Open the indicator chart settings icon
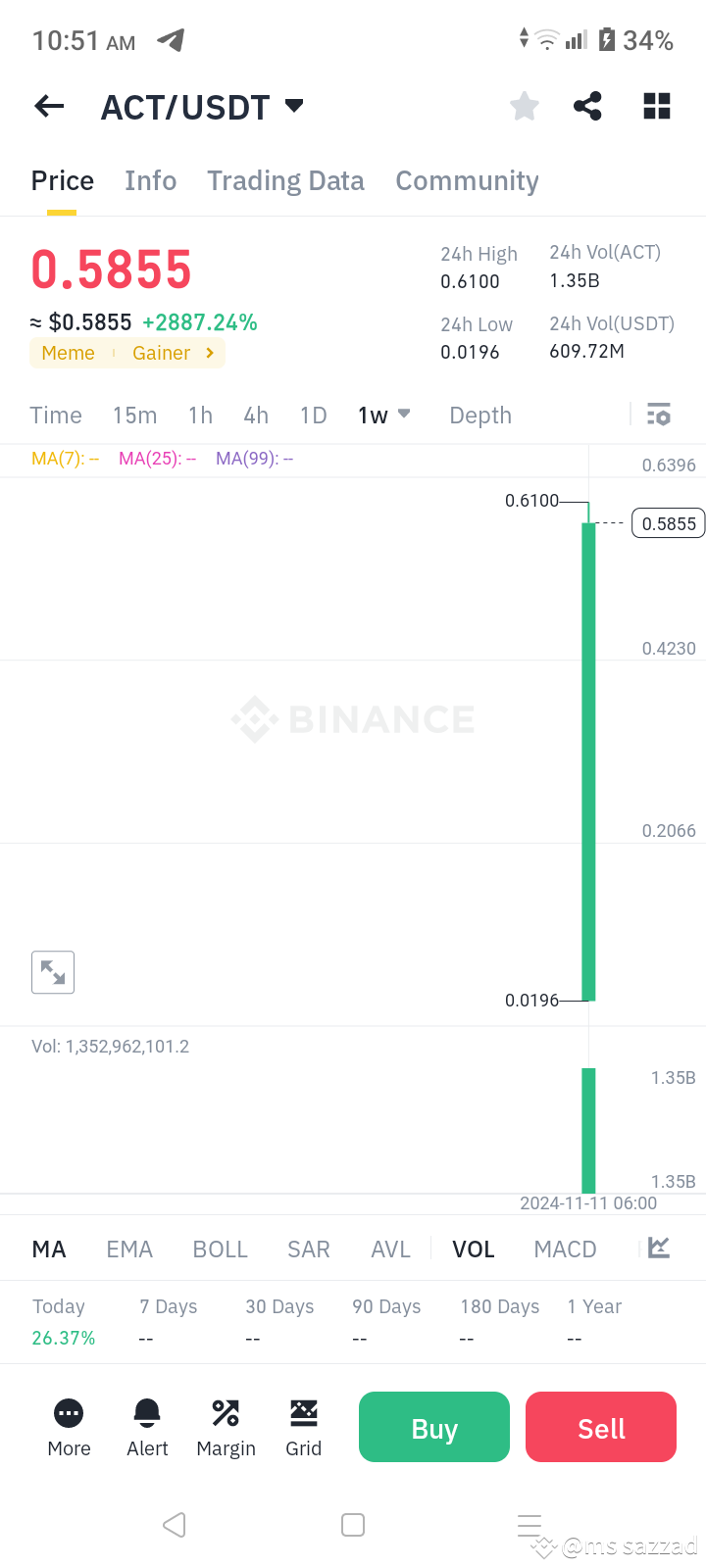706x1568 pixels. point(659,1248)
